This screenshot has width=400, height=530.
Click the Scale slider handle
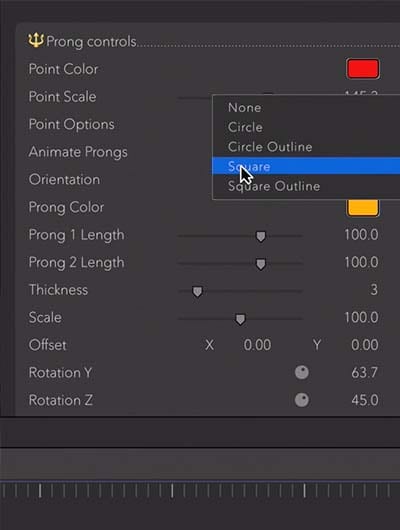(240, 319)
